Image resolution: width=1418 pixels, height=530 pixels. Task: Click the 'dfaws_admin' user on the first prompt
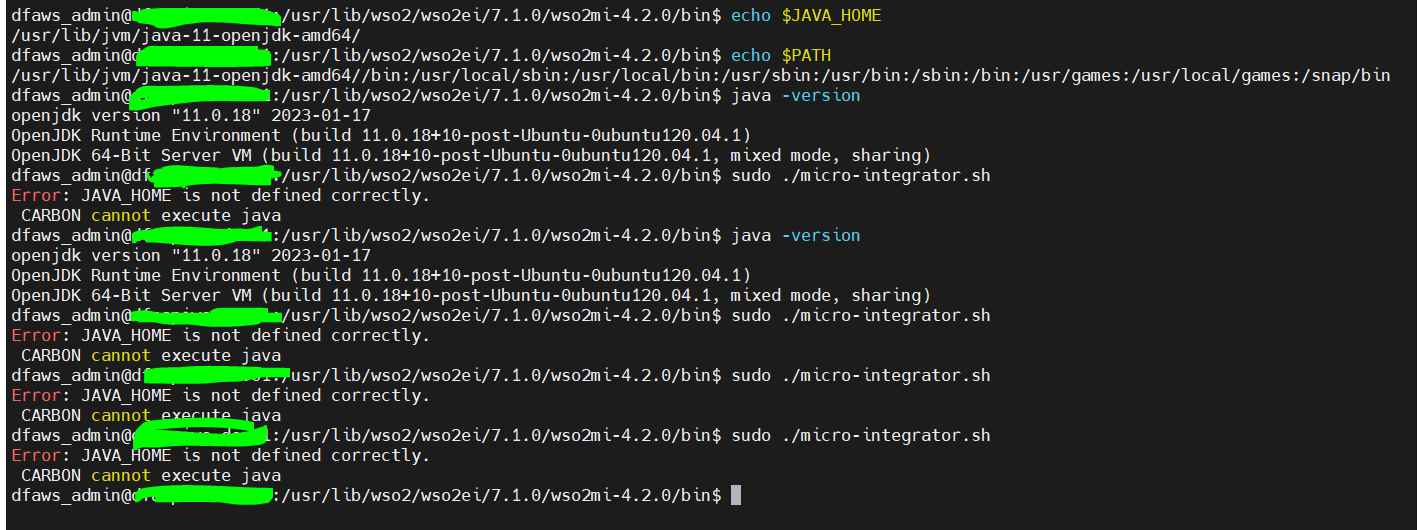coord(66,16)
